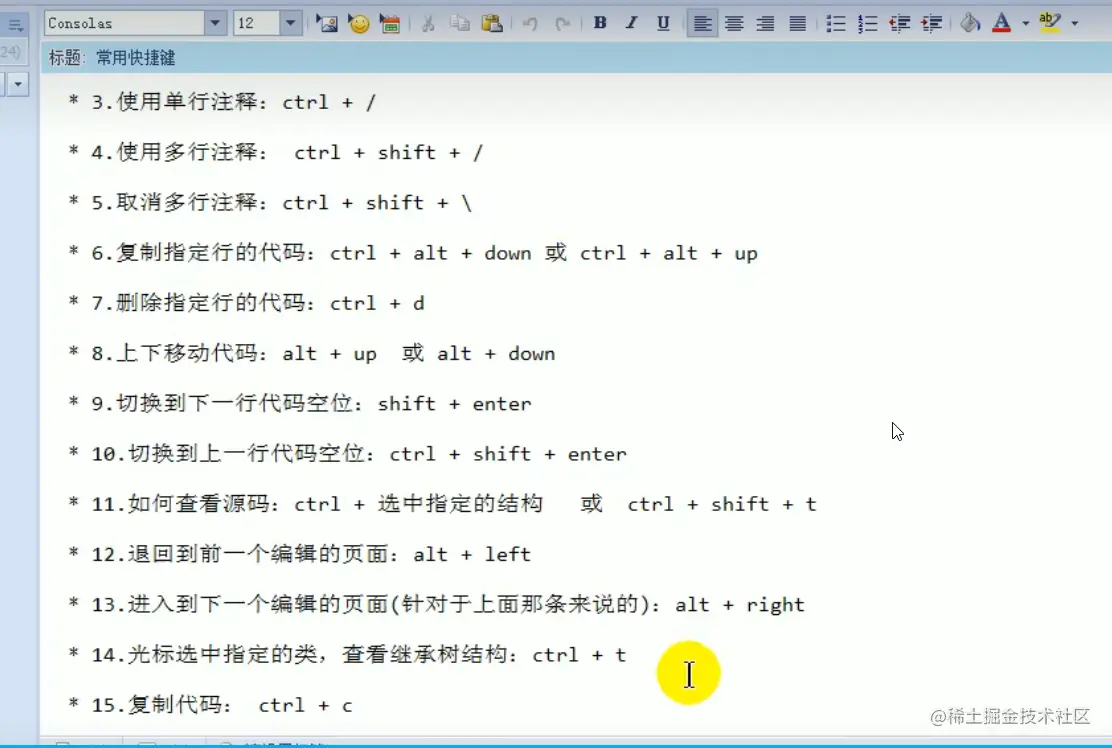Screen dimensions: 1112x748
Task: Click the copy icon in toolbar
Action: 460,23
